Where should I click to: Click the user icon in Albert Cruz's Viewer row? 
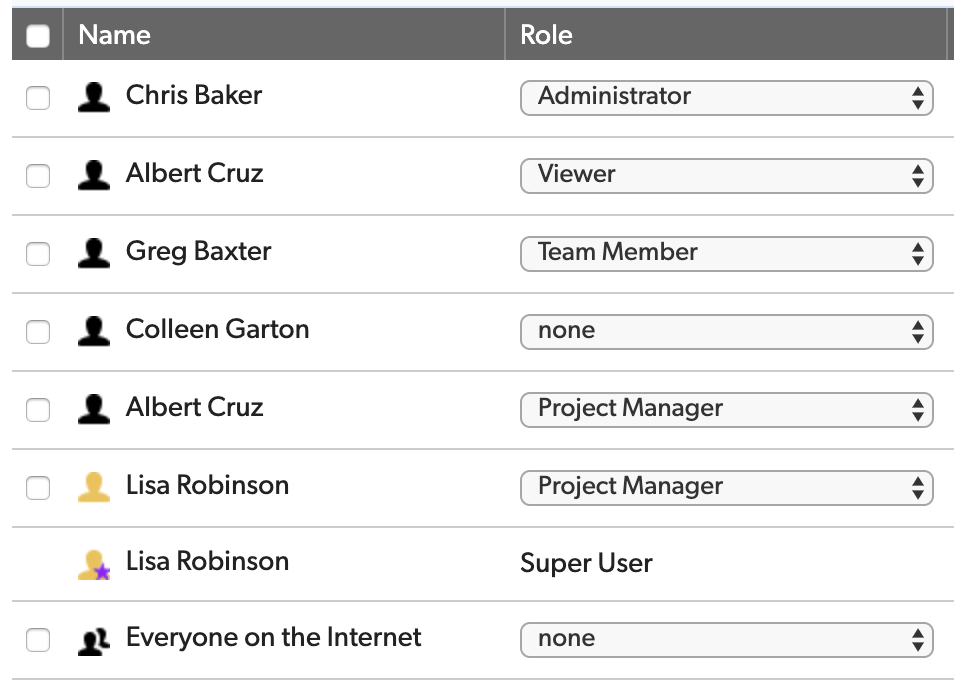pyautogui.click(x=94, y=175)
